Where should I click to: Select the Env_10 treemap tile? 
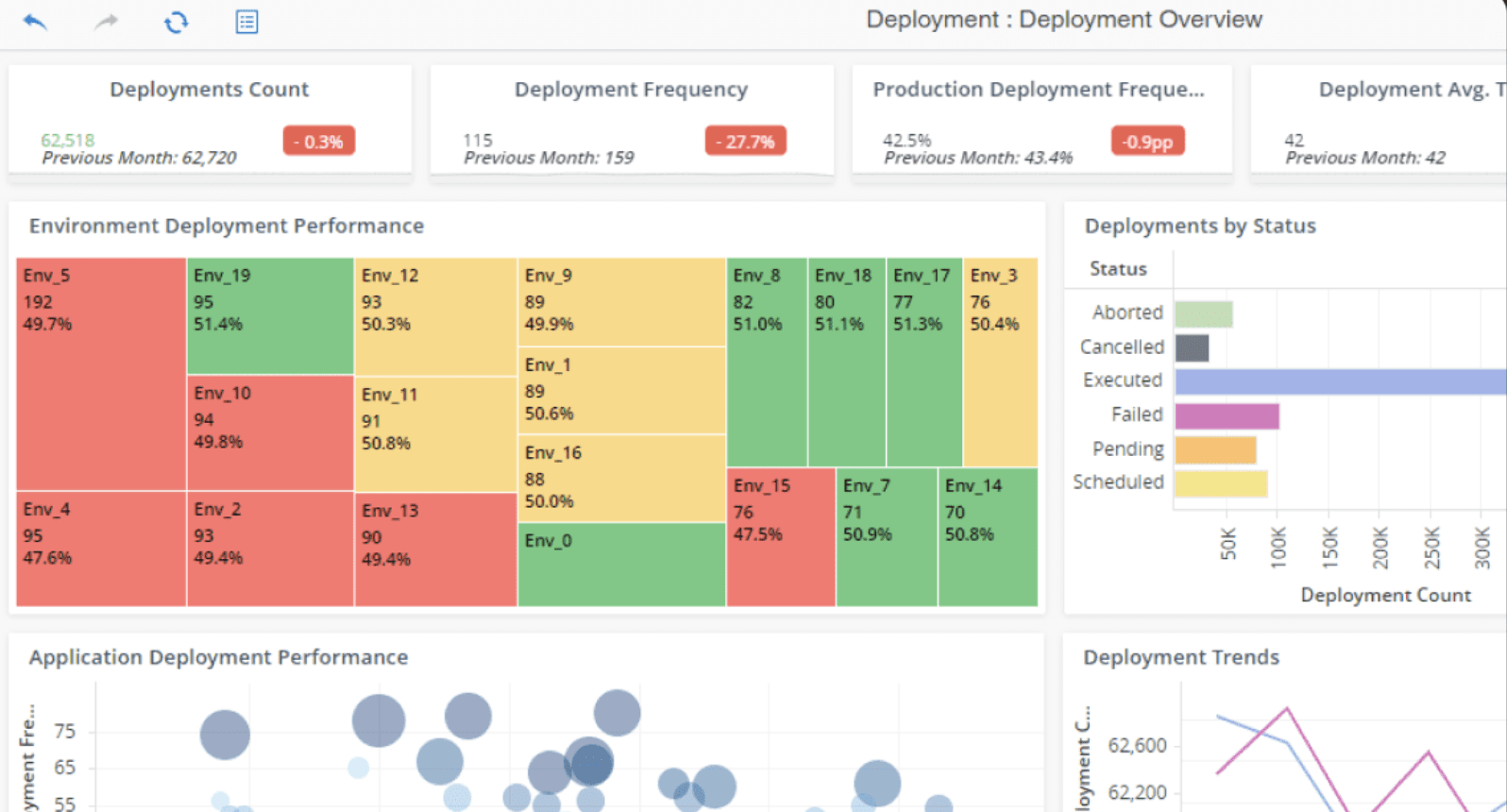[x=270, y=432]
